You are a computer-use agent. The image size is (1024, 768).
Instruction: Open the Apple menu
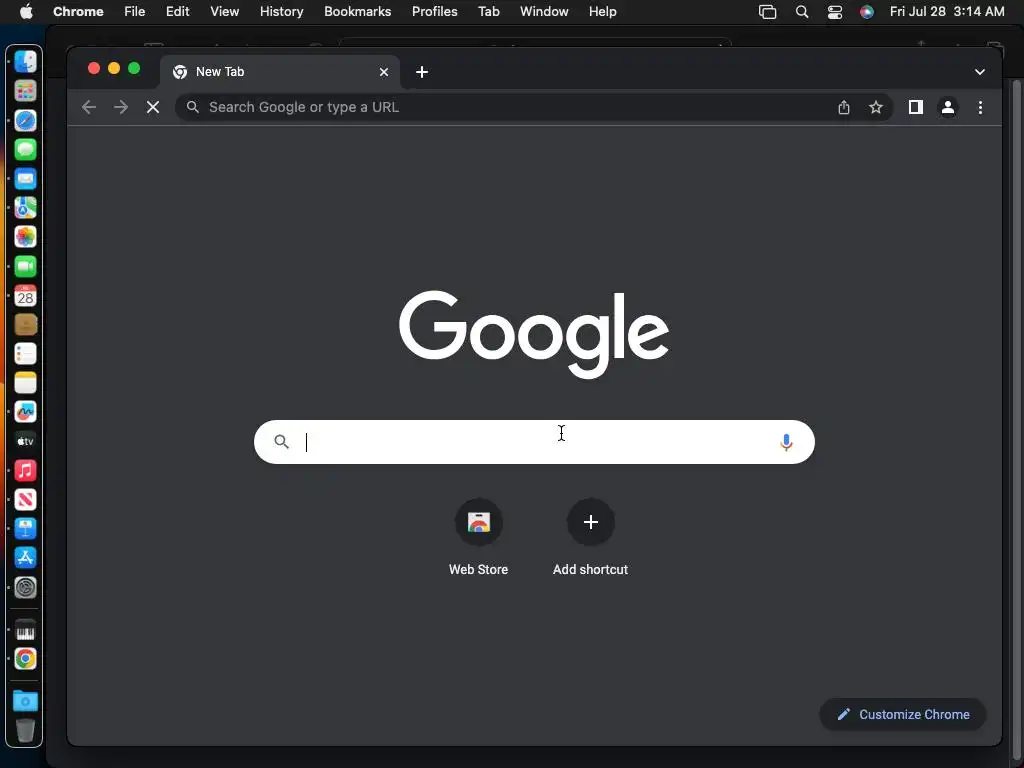26,12
